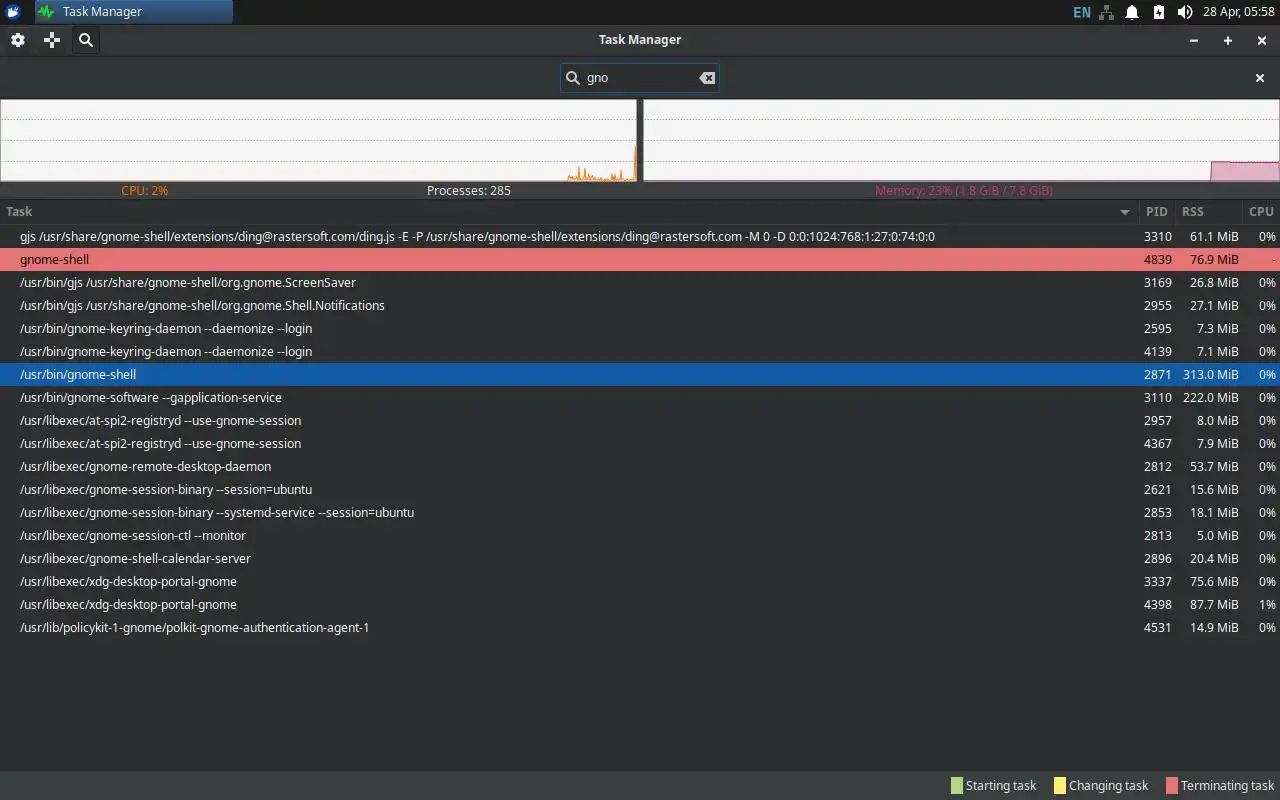Image resolution: width=1280 pixels, height=800 pixels.
Task: Select the polkit-gnome-authentication-agent-1 row
Action: click(x=640, y=628)
